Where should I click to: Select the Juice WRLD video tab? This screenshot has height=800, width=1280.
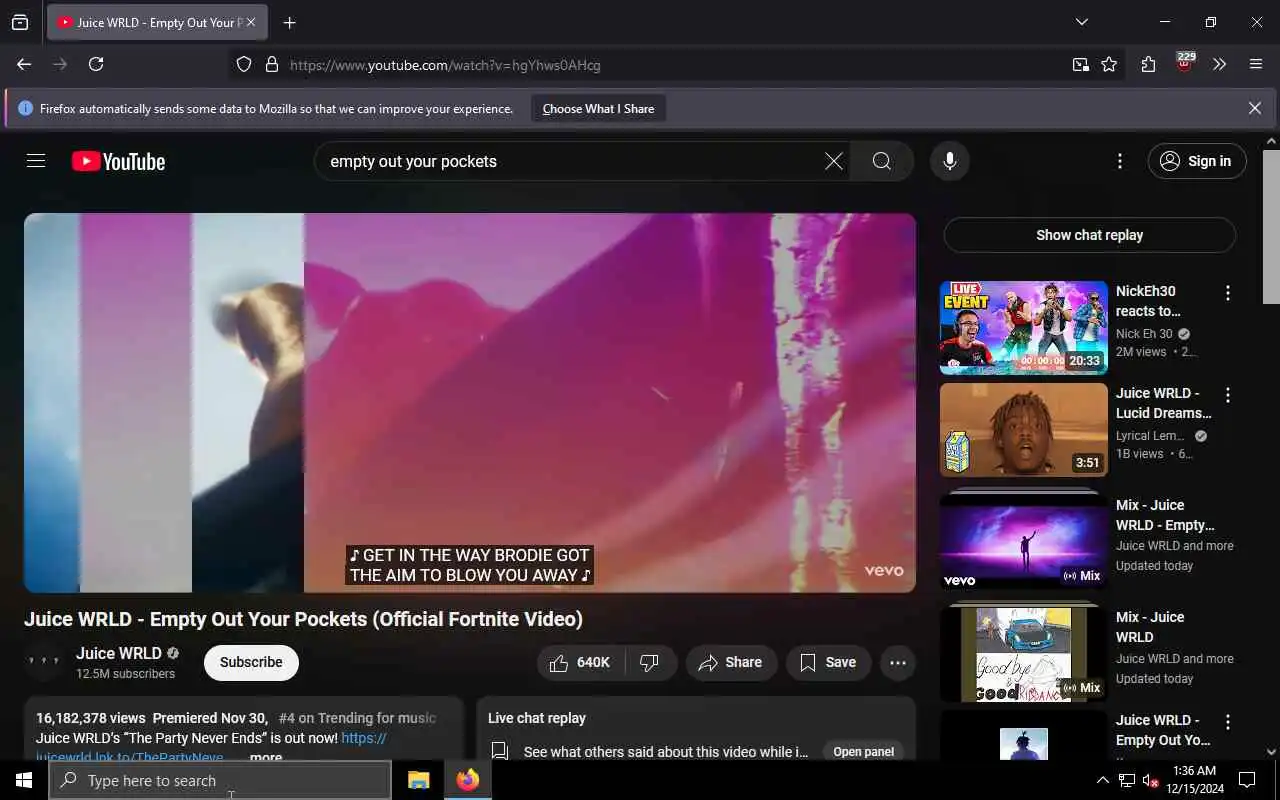point(157,22)
